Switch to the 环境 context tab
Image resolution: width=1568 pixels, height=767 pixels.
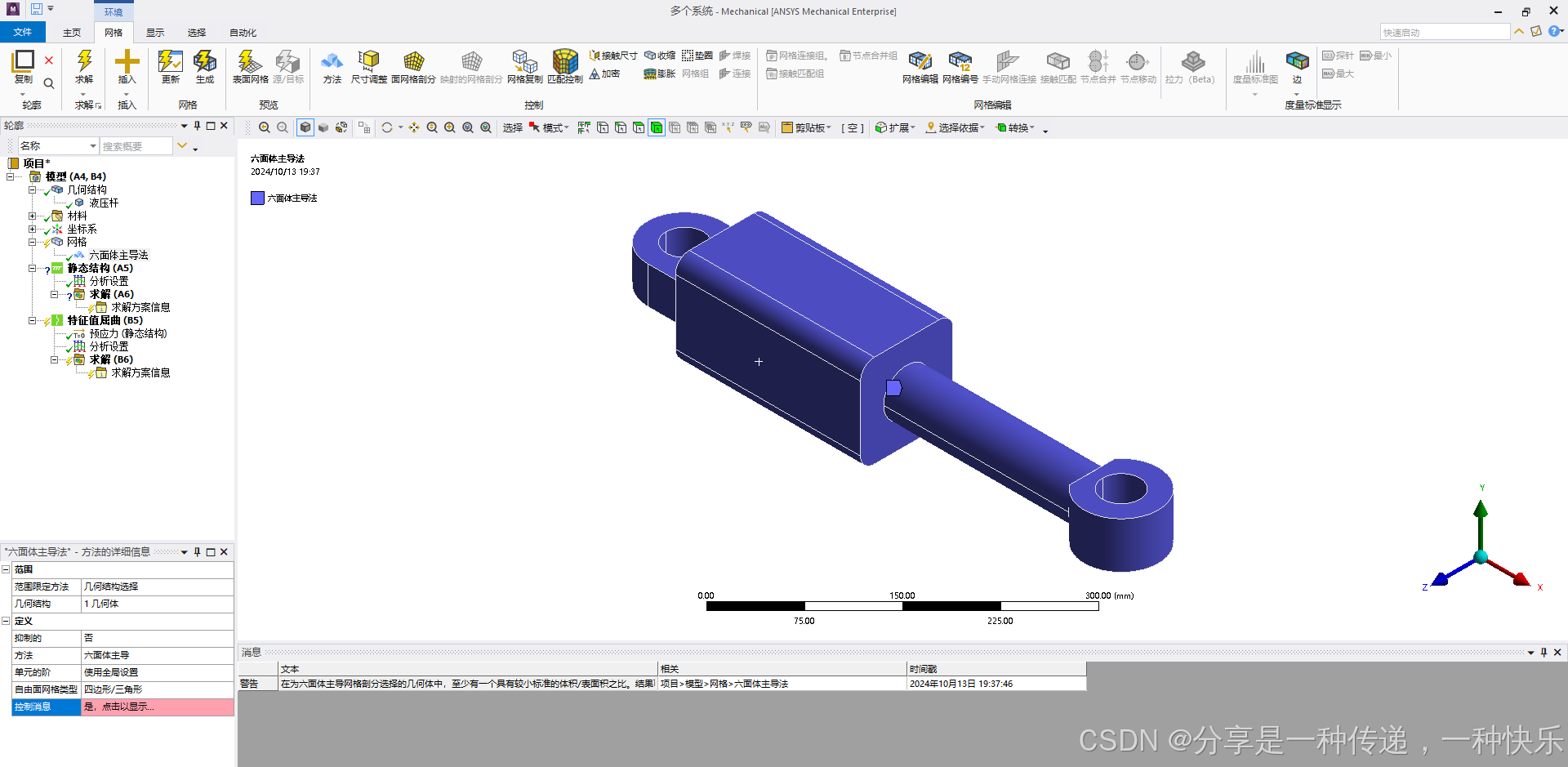click(x=114, y=11)
